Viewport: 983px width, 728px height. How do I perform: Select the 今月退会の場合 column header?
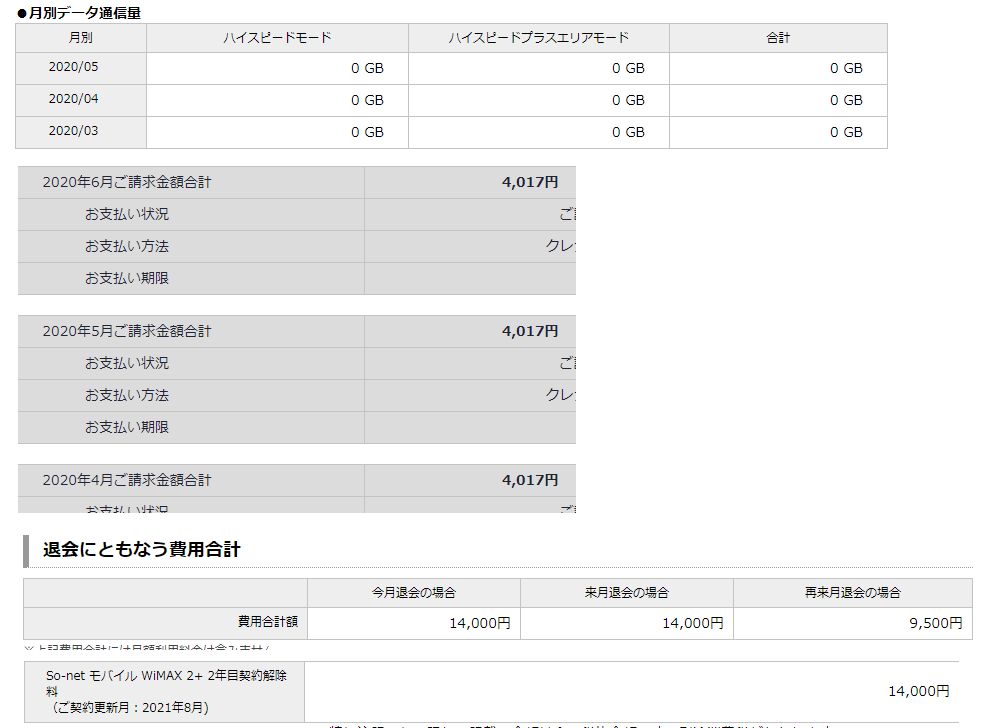pos(413,593)
